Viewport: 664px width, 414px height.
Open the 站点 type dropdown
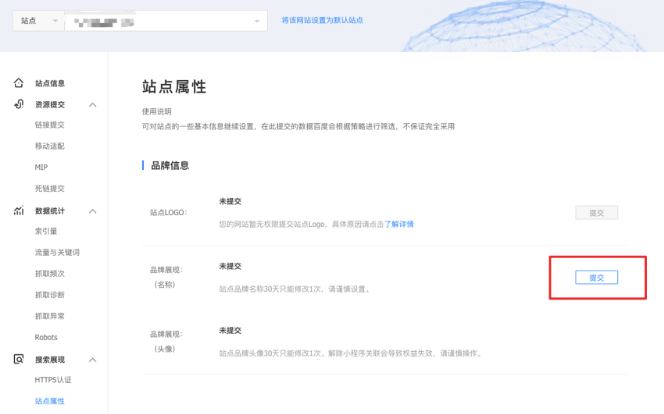38,20
